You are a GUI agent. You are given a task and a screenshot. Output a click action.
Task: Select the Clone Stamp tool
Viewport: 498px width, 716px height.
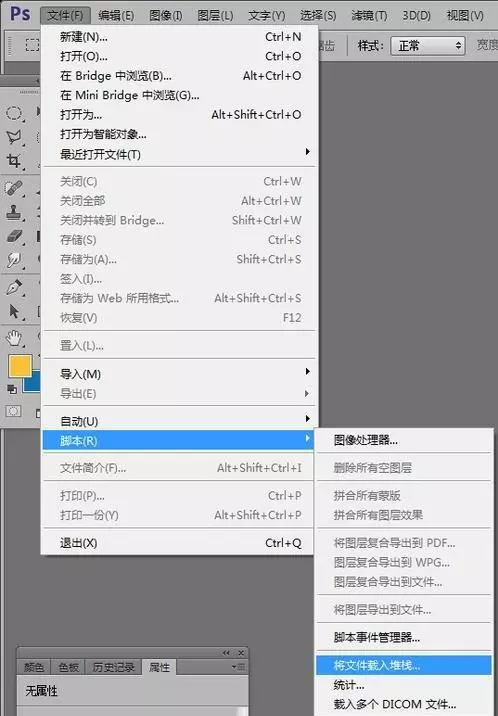pos(14,211)
